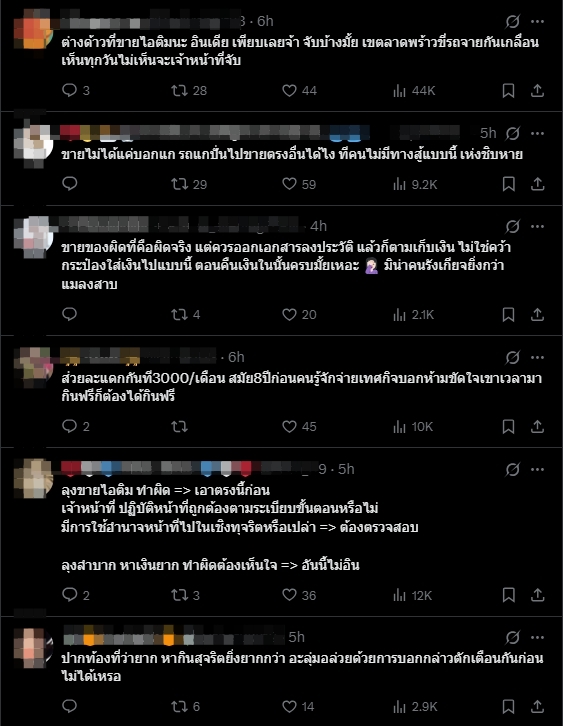Toggle like on tweet with 59 likes
The height and width of the screenshot is (726, 563).
(x=299, y=184)
